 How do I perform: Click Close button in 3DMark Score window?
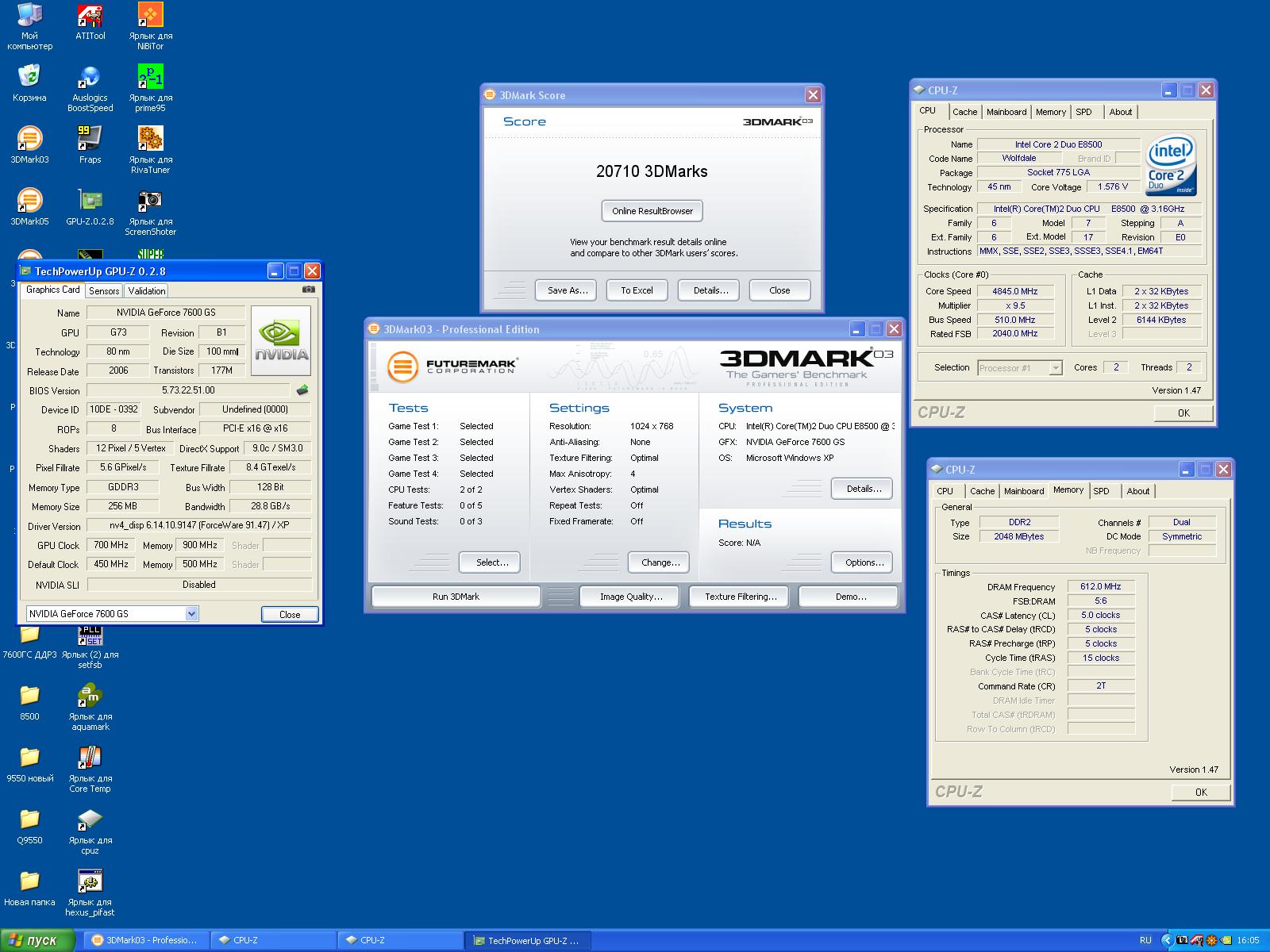pos(779,290)
